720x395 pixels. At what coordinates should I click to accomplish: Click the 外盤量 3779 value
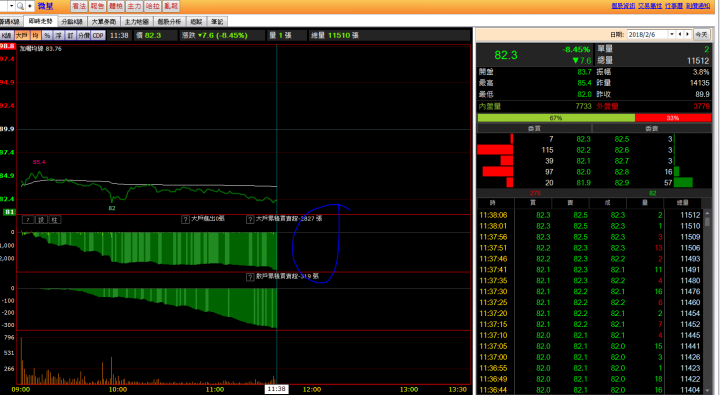pos(701,106)
